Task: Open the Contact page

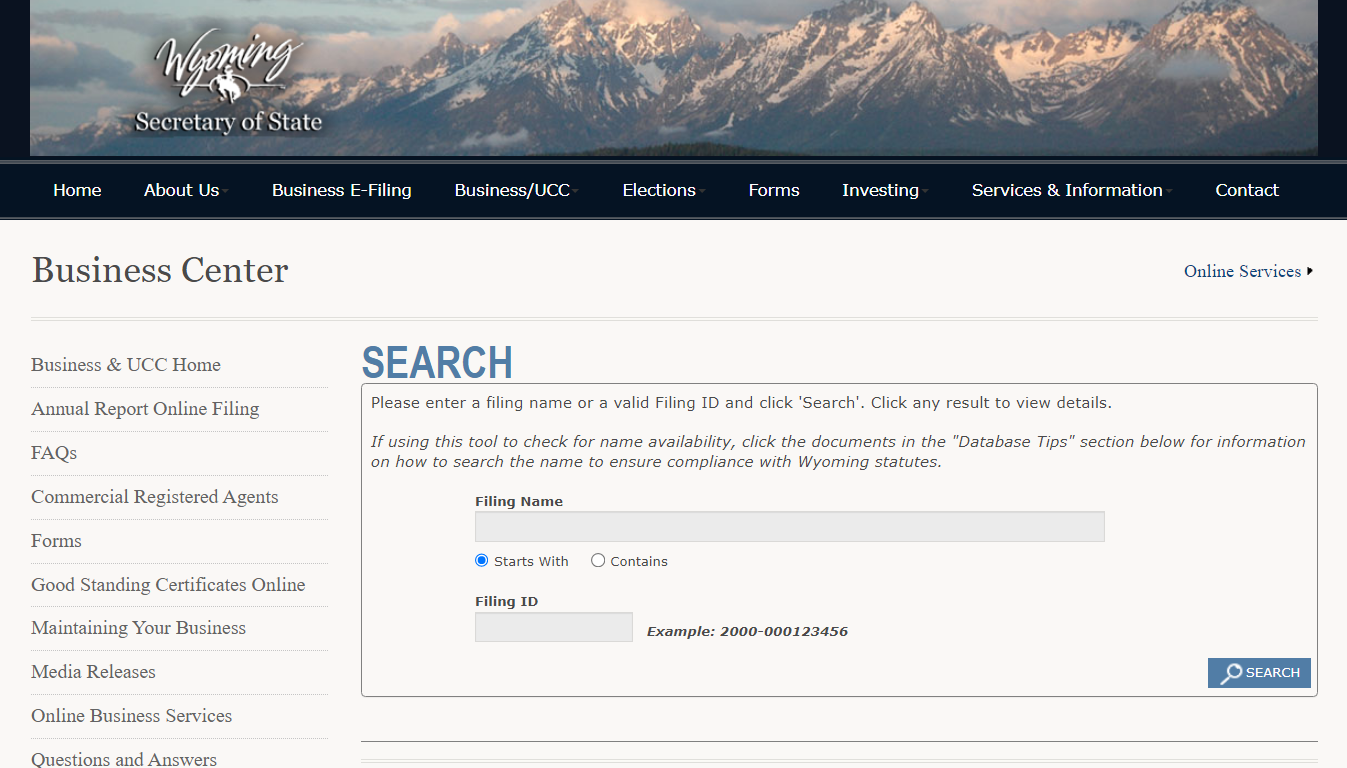Action: click(1247, 190)
